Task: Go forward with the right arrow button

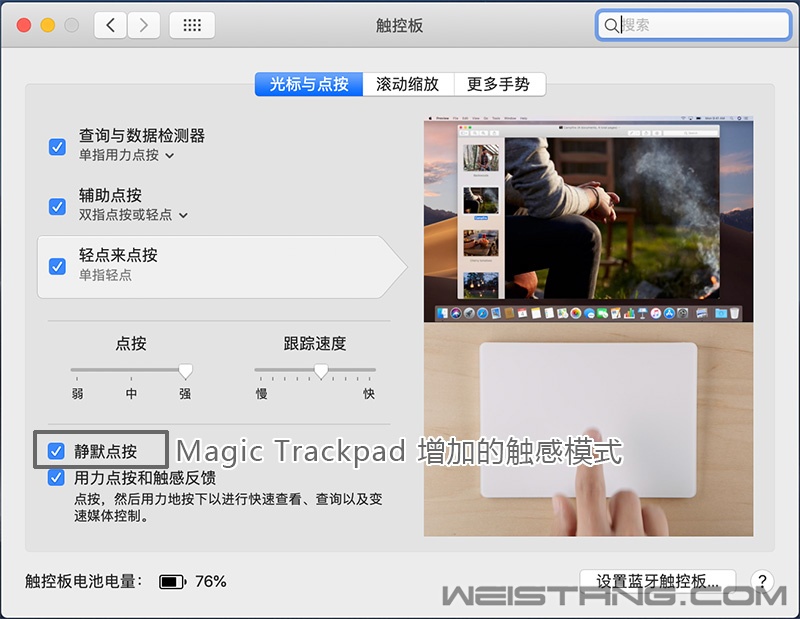Action: click(x=143, y=25)
